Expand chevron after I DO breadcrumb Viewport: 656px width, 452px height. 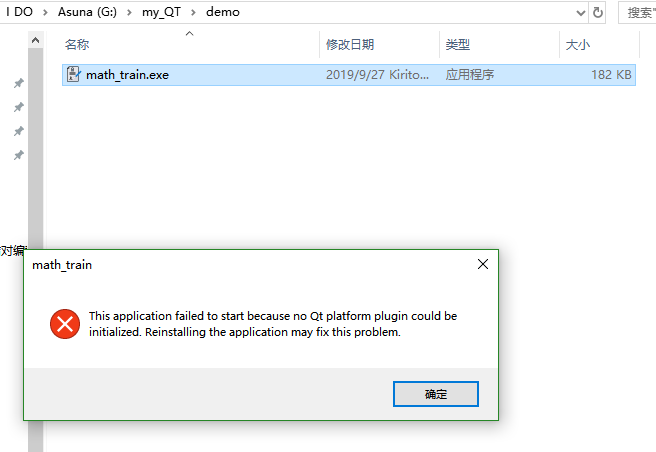tap(45, 13)
